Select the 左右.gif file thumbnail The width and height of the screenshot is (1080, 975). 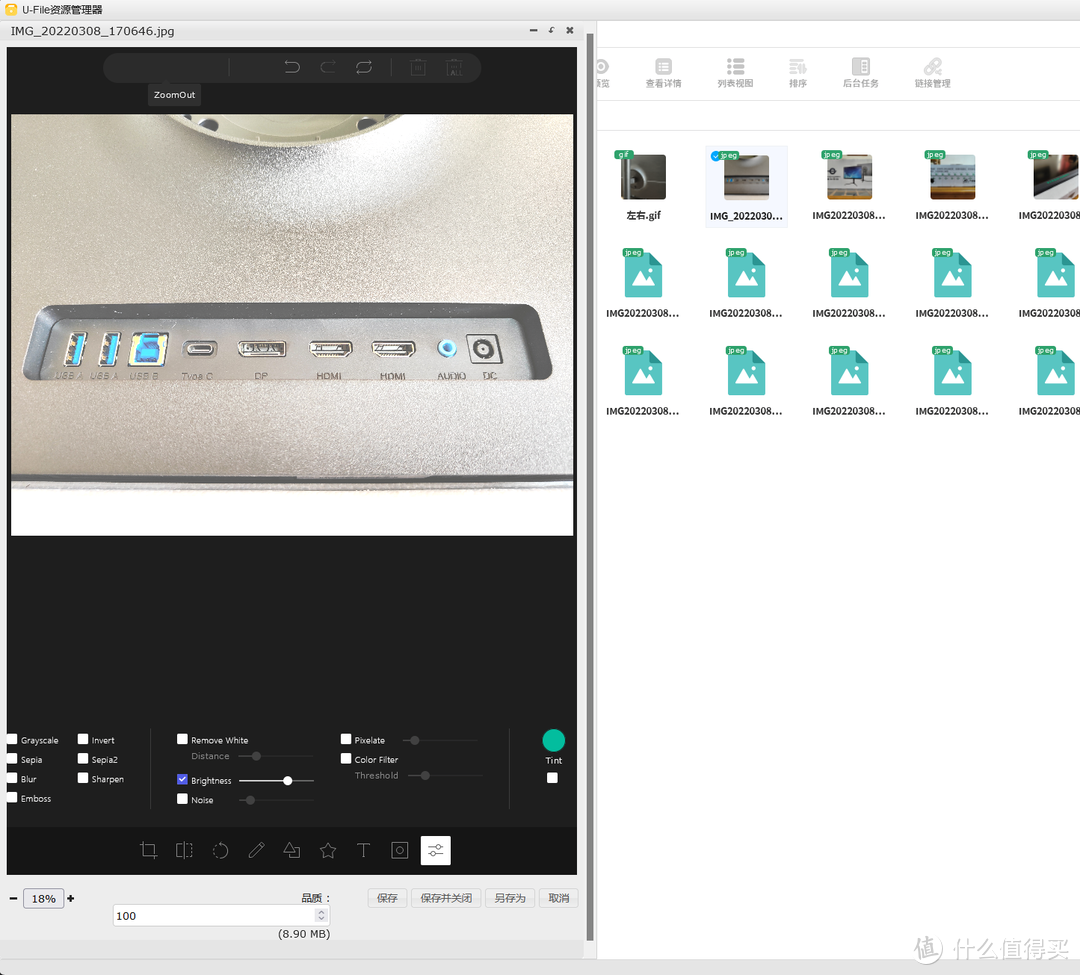click(x=643, y=178)
